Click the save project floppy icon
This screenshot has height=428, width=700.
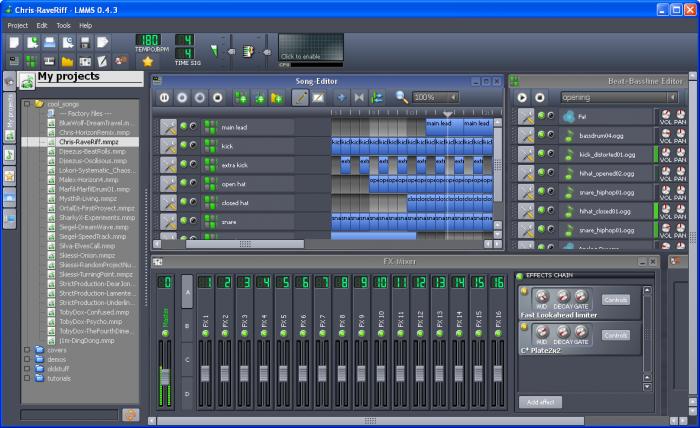83,43
